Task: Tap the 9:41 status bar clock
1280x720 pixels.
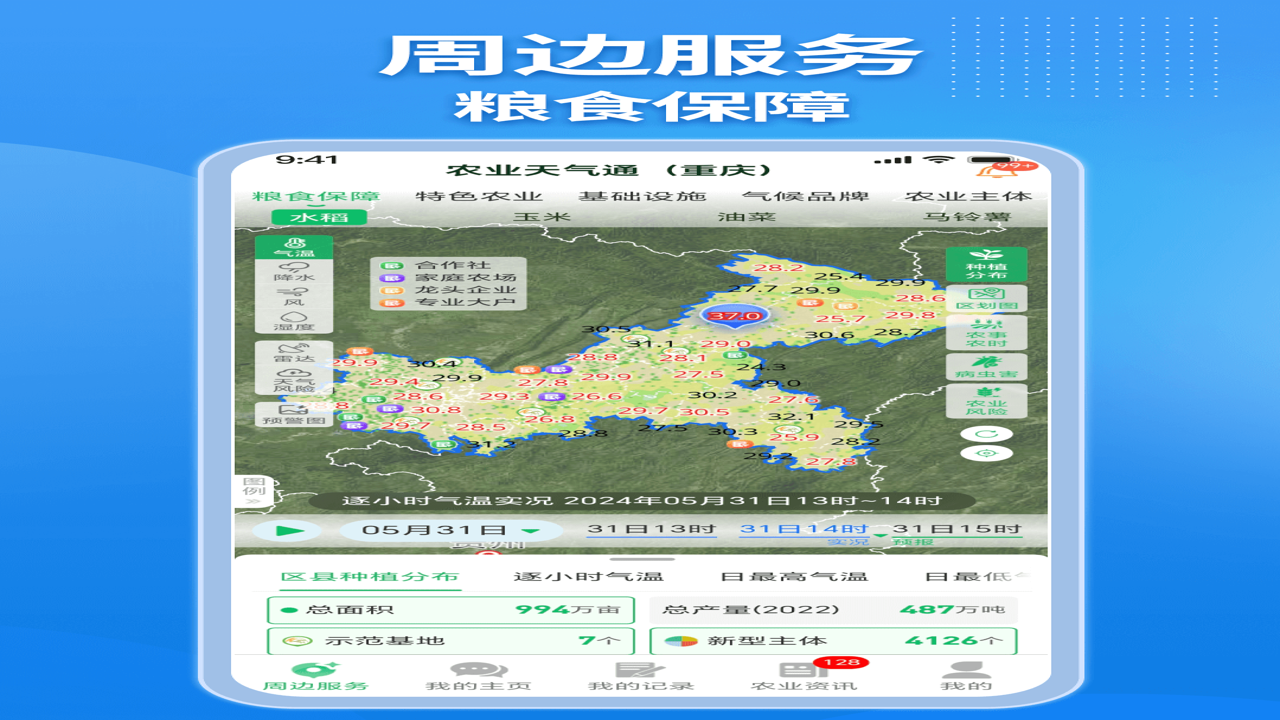Action: (x=307, y=159)
